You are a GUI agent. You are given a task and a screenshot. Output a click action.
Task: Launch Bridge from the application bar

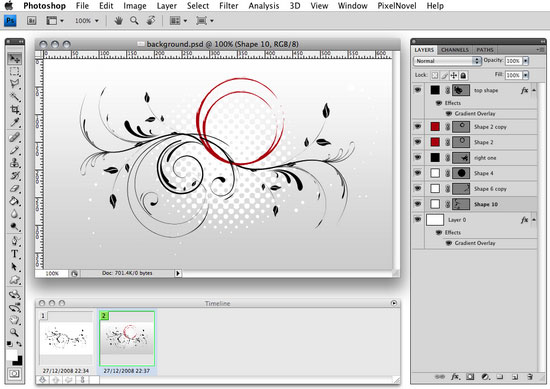(32, 21)
